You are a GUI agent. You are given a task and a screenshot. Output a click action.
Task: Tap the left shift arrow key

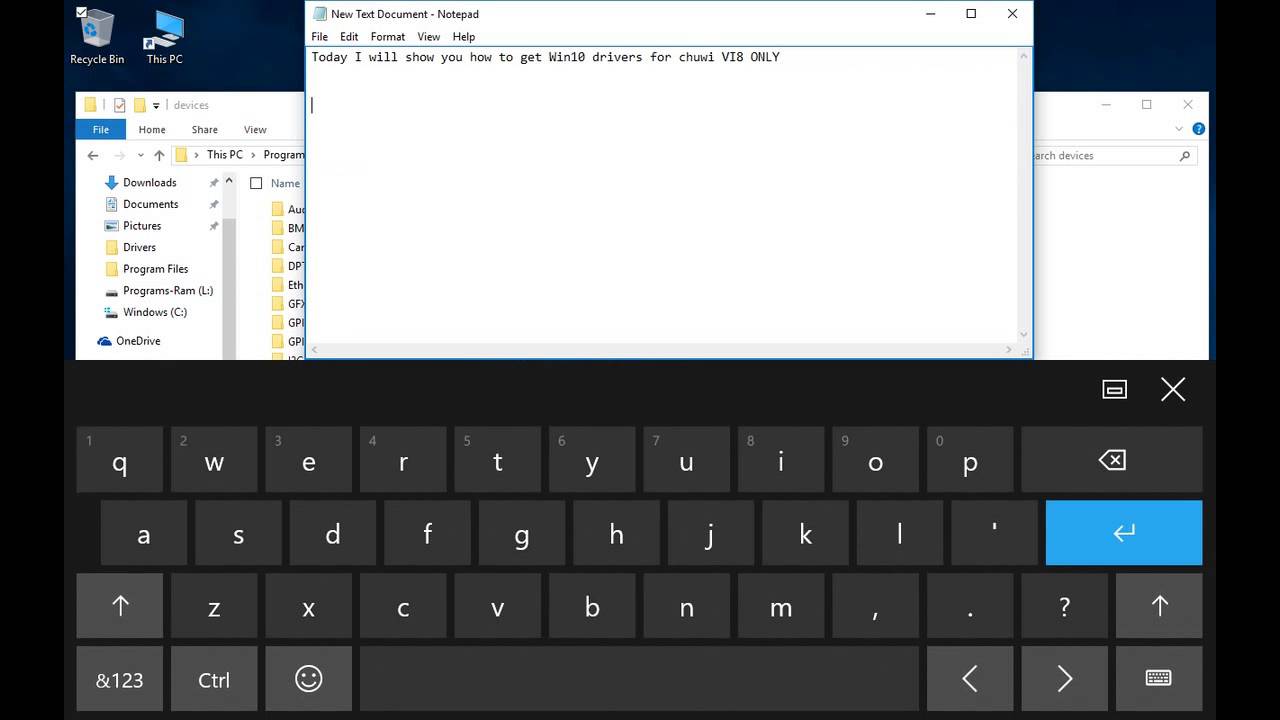[x=120, y=605]
